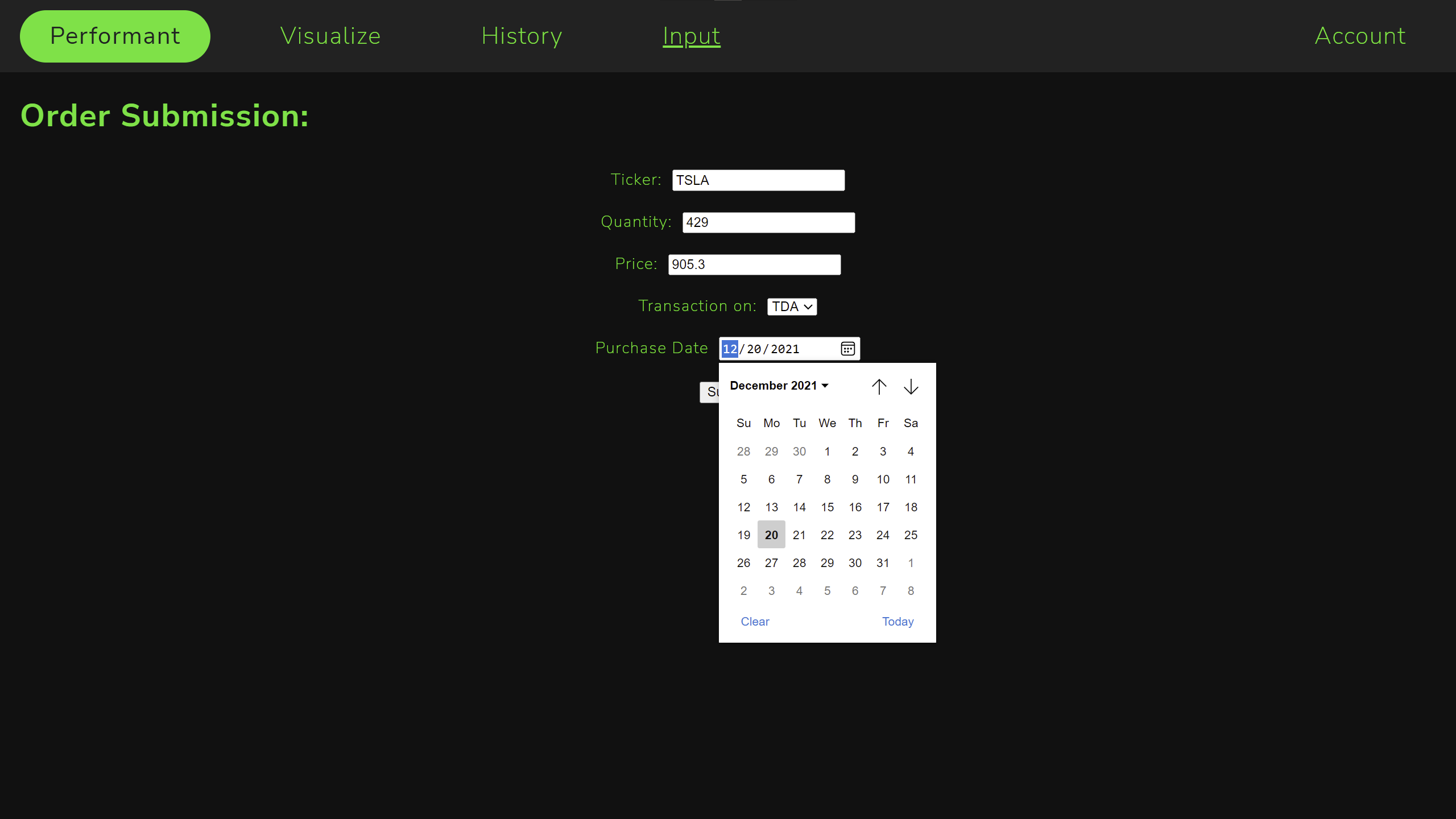Expand the December 2021 month selector
This screenshot has width=1456, height=819.
click(779, 386)
